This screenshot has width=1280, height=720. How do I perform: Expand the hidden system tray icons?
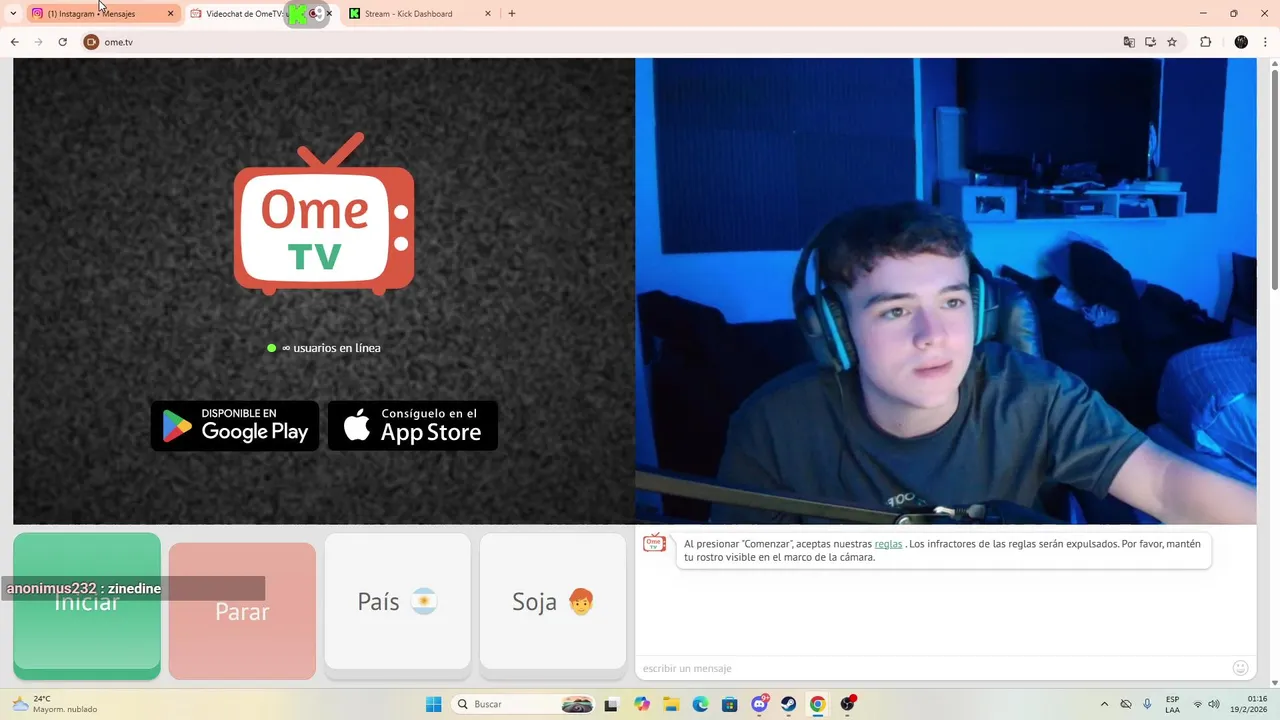1104,704
